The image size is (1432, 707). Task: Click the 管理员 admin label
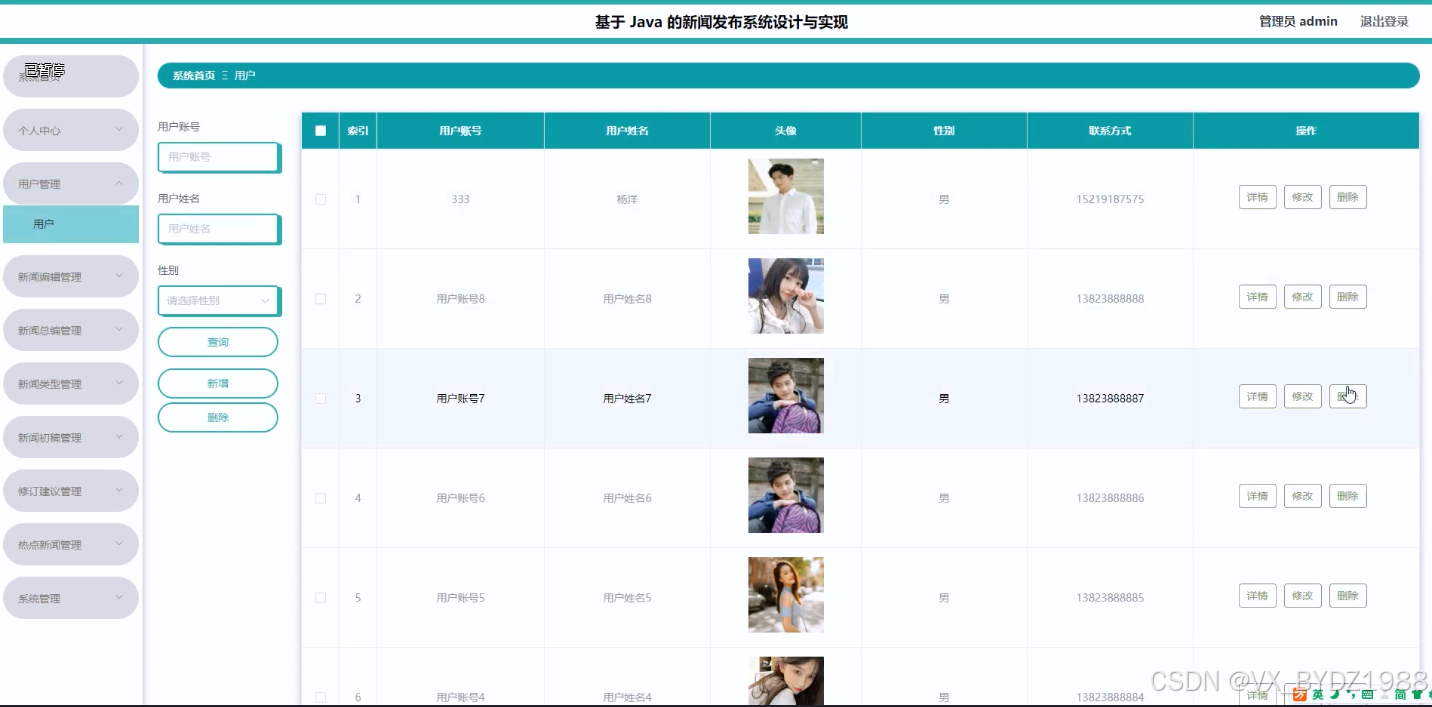(x=1298, y=22)
